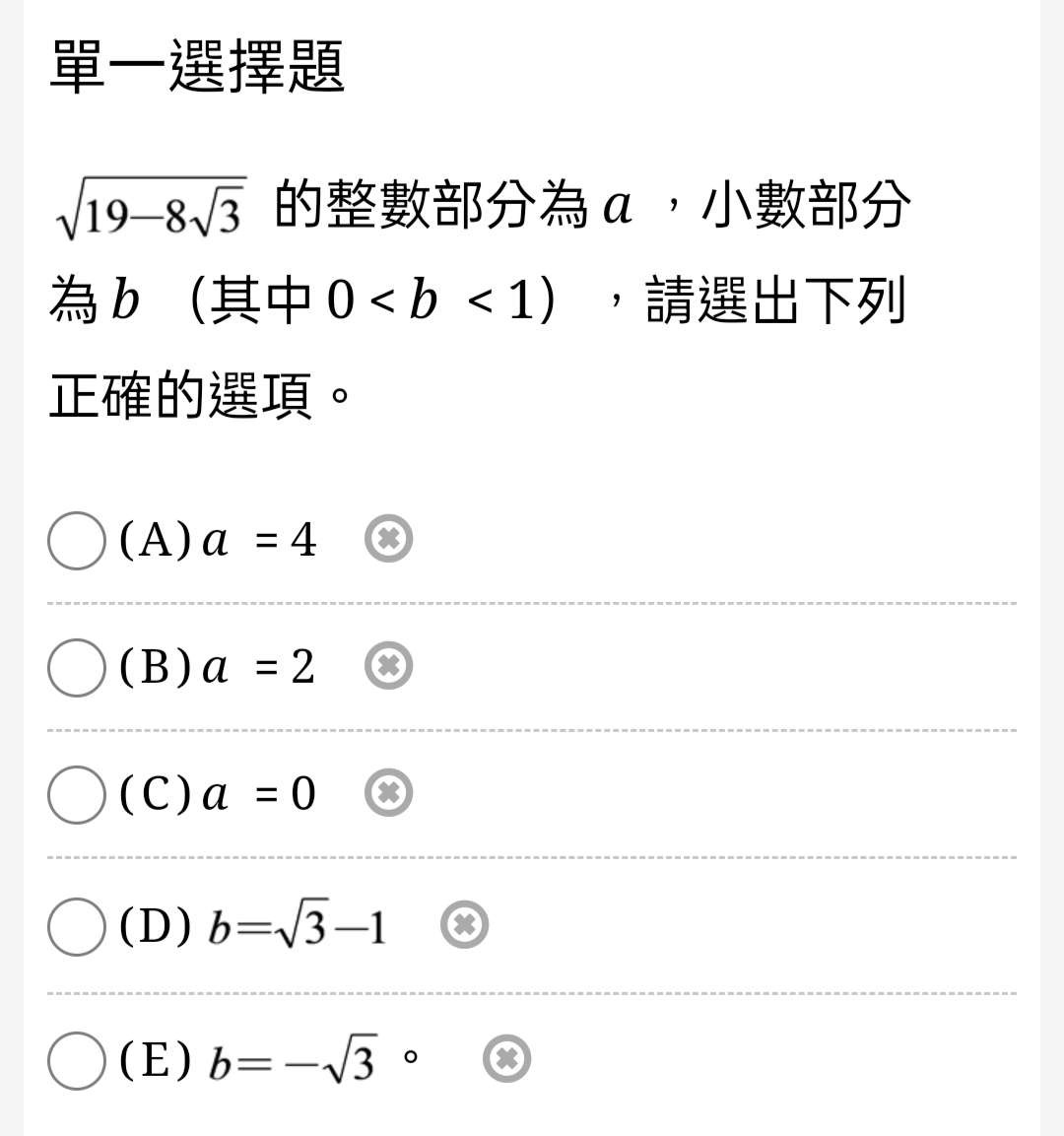The height and width of the screenshot is (1136, 1064).
Task: Click cross icon after b = −√3
Action: tap(507, 1059)
